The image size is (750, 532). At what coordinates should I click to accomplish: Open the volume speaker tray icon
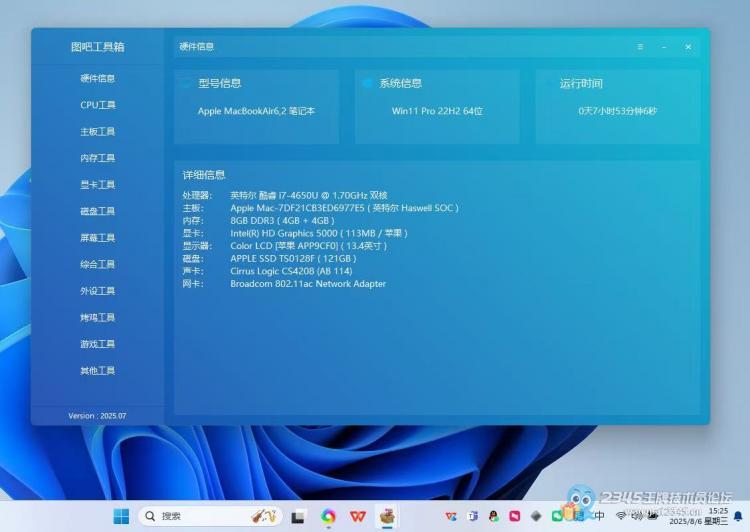pyautogui.click(x=637, y=516)
